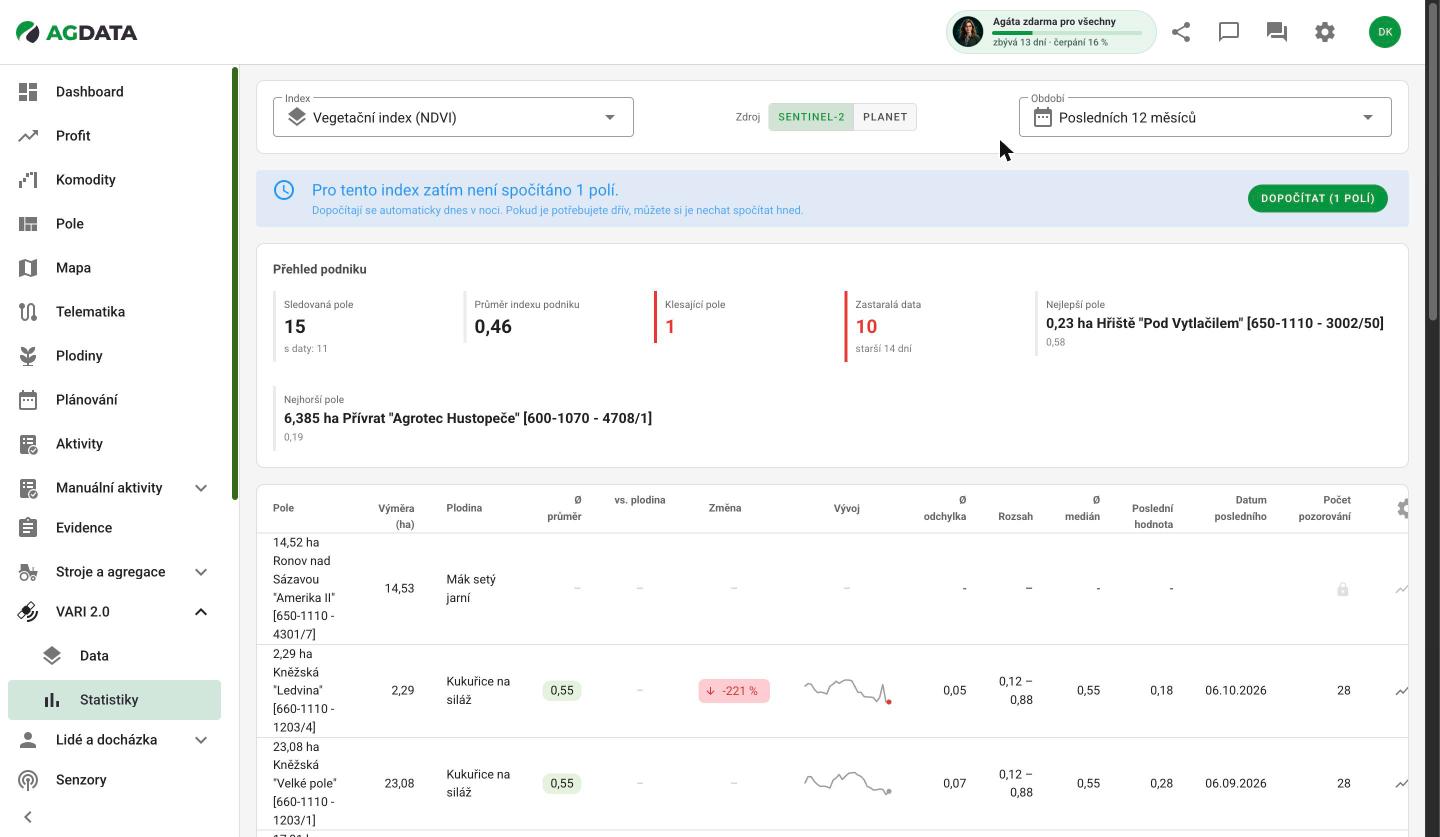Click the page vertical scrollbar

tap(1433, 160)
